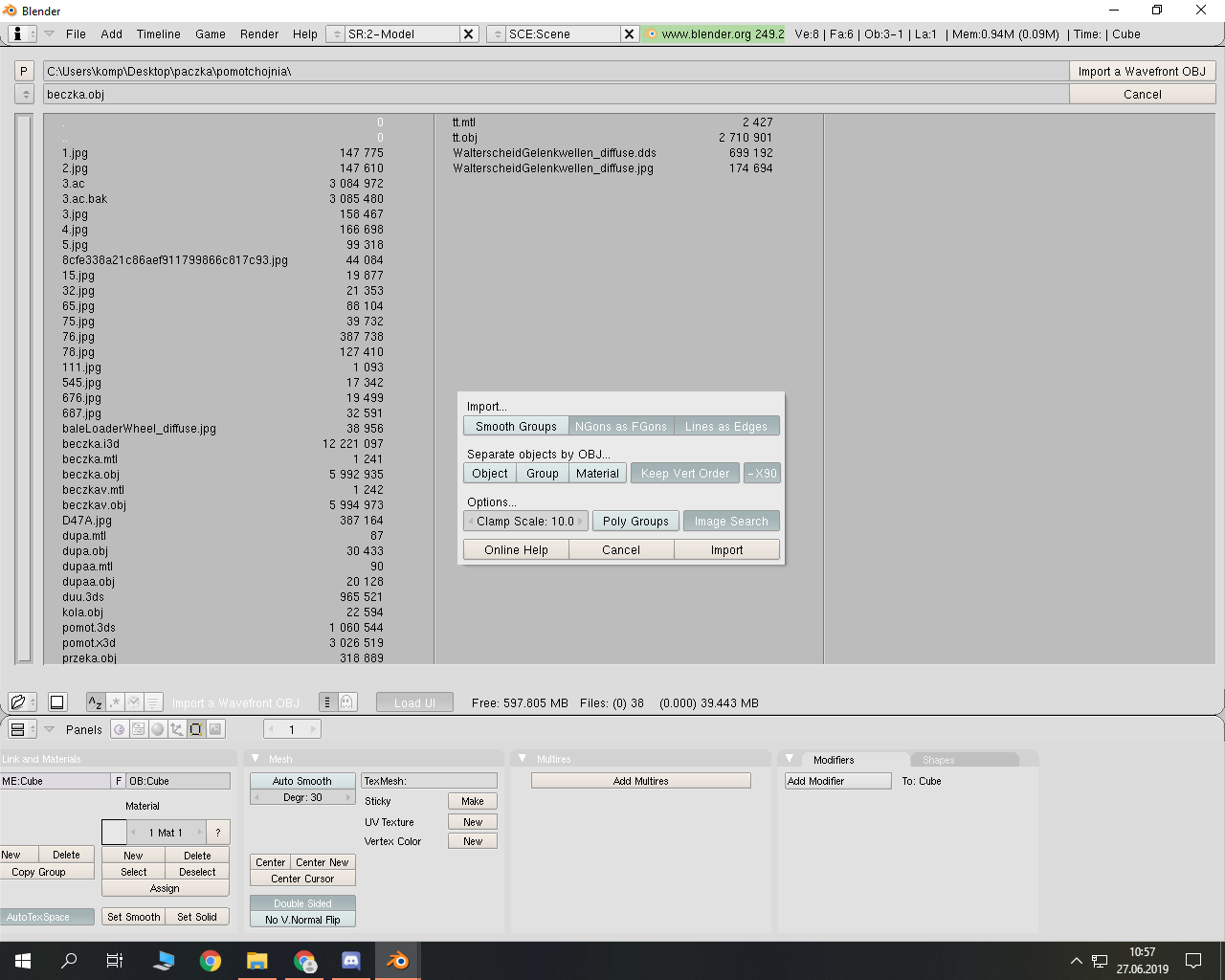Open the directory bookmarks dropdown beside the file name field

coord(26,94)
